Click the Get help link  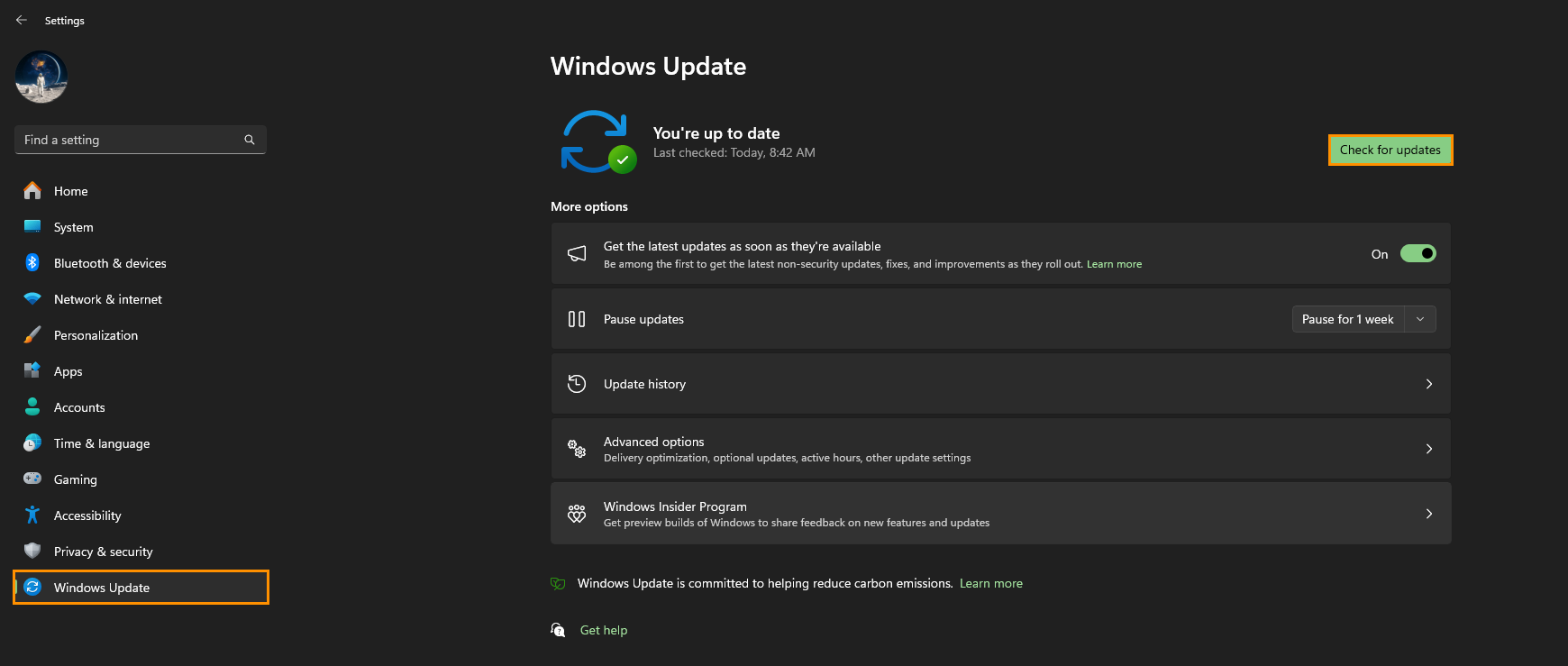tap(604, 630)
